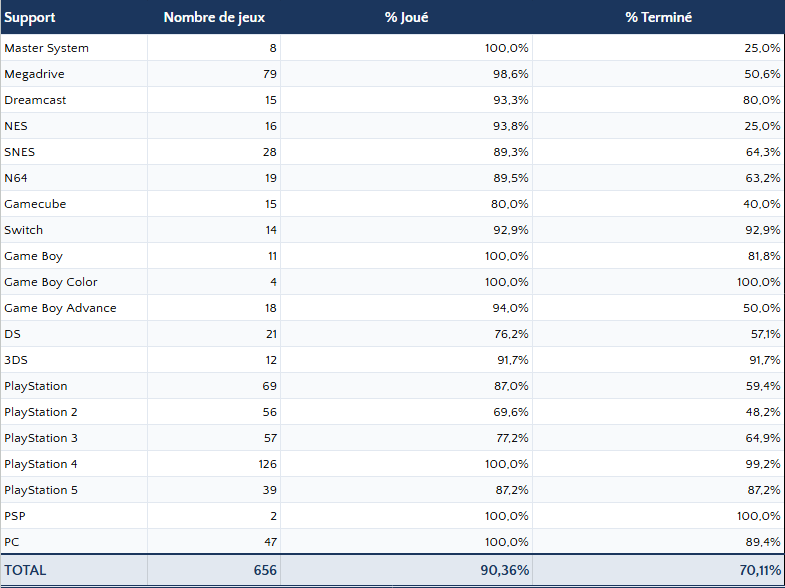Click Megadrive game count 79
This screenshot has height=588, width=785.
click(x=270, y=74)
